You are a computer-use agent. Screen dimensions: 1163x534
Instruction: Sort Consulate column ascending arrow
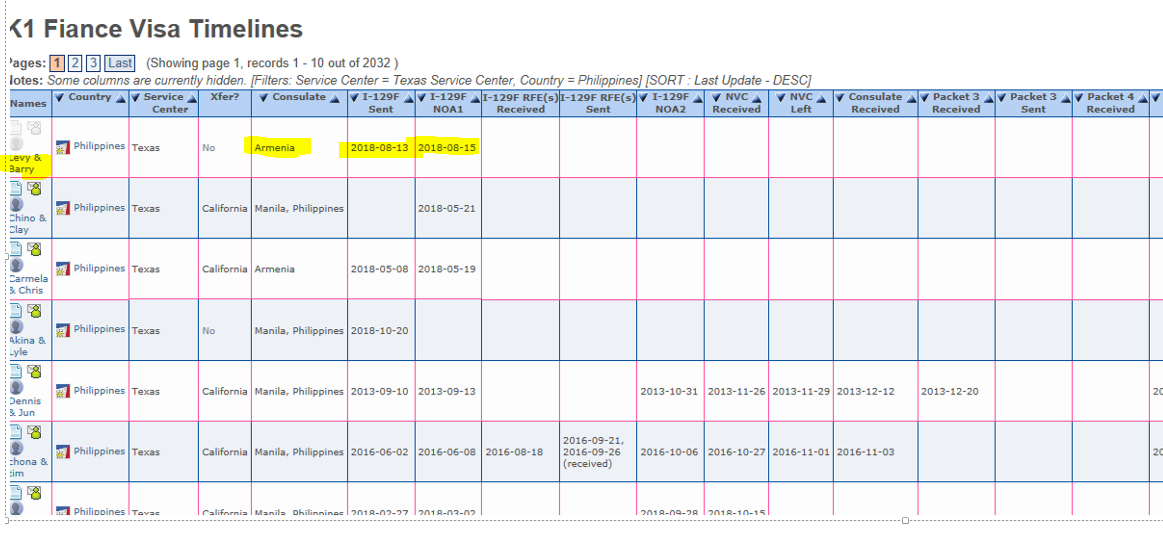tap(335, 98)
